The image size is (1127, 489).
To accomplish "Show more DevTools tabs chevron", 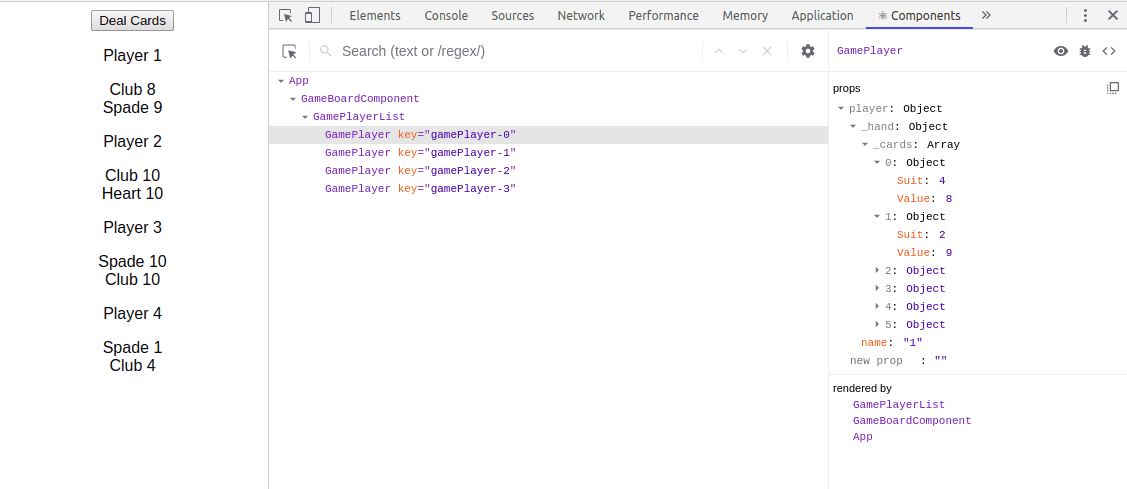I will 986,15.
